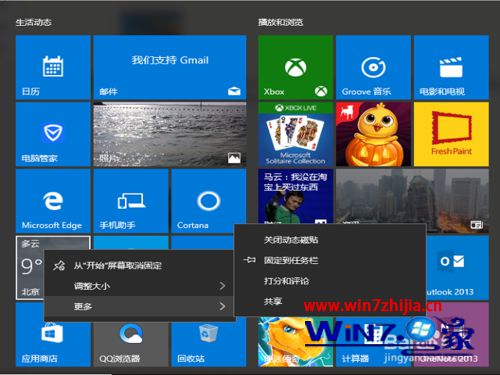
Task: Select 调整大小 in the context menu
Action: pyautogui.click(x=139, y=286)
